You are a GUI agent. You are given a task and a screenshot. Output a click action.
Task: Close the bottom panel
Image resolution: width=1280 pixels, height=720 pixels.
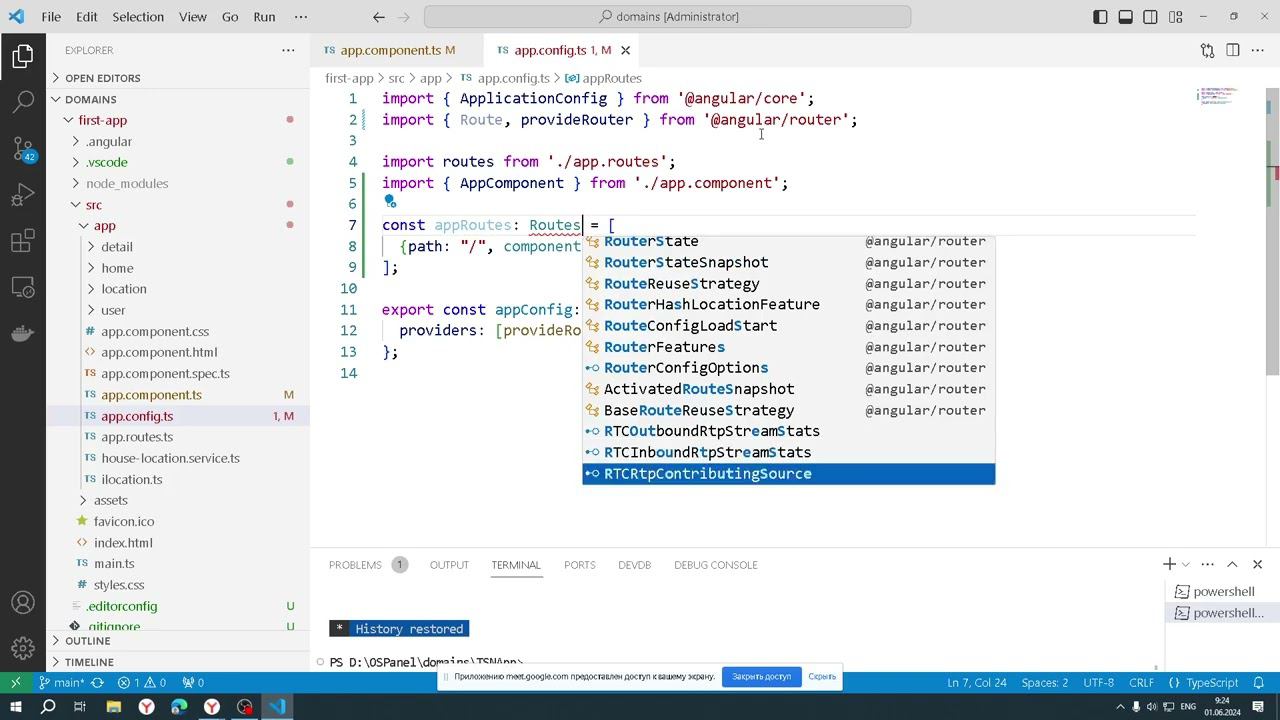pyautogui.click(x=1257, y=565)
